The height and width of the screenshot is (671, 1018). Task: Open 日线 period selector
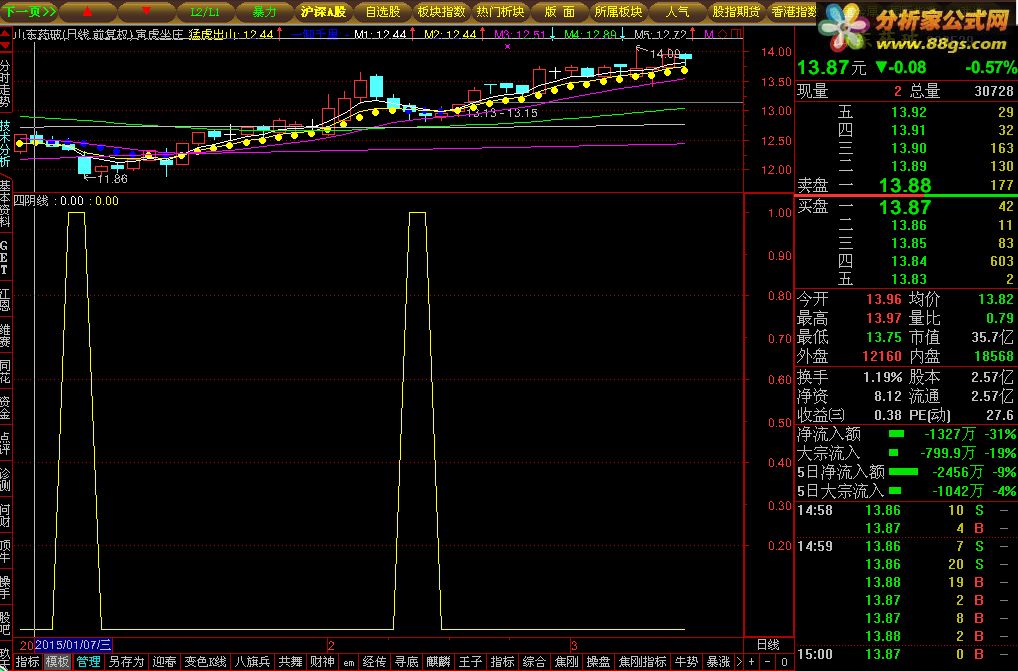pos(768,644)
